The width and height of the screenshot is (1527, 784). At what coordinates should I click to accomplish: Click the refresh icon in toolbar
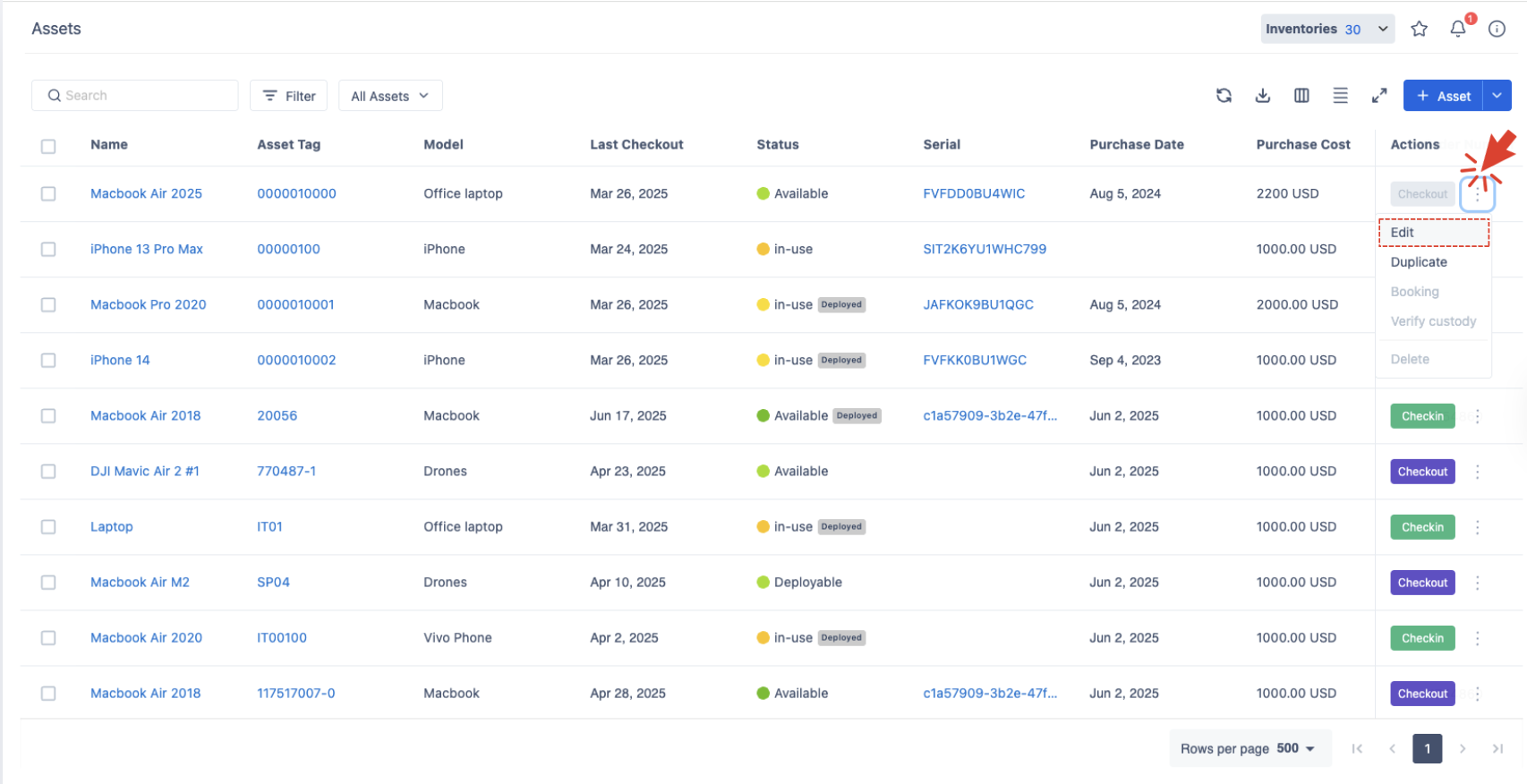(x=1224, y=96)
